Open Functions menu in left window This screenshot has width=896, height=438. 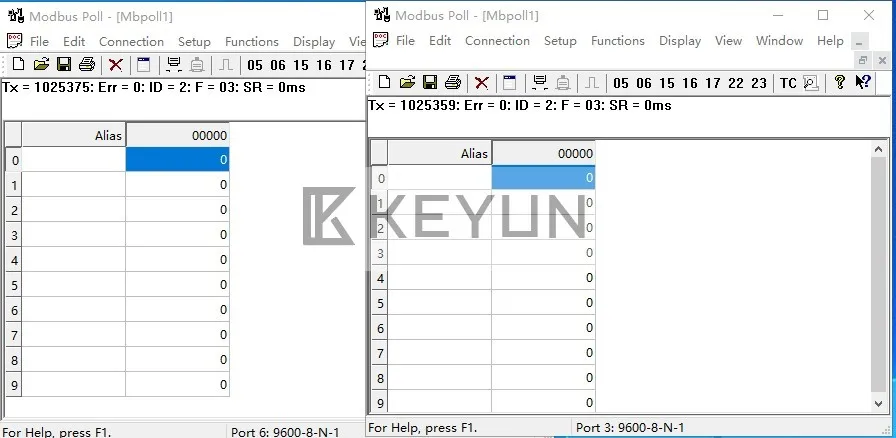coord(252,42)
